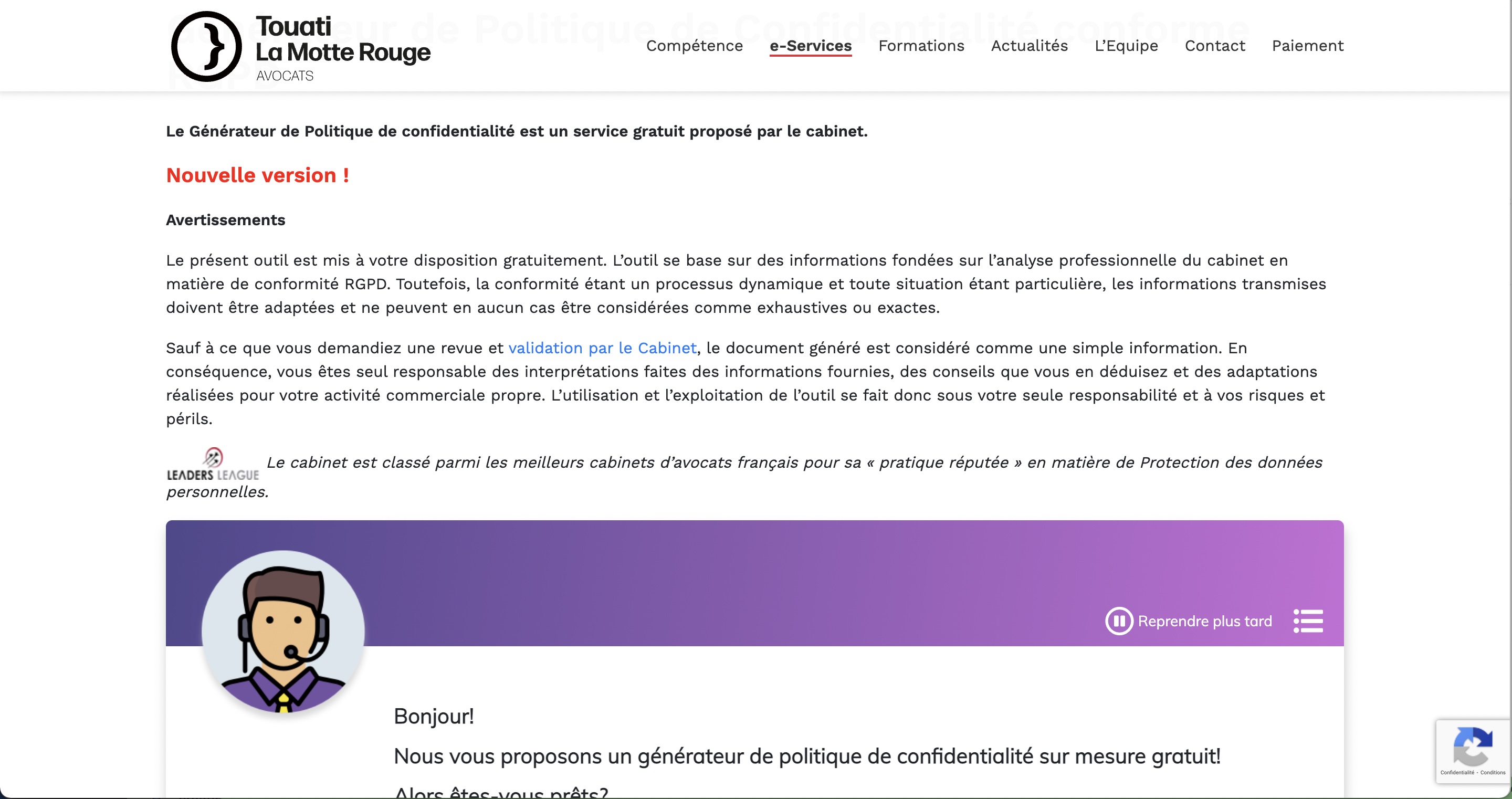The image size is (1512, 799).
Task: Click the 'Bonjour!' chatbot message
Action: point(434,717)
